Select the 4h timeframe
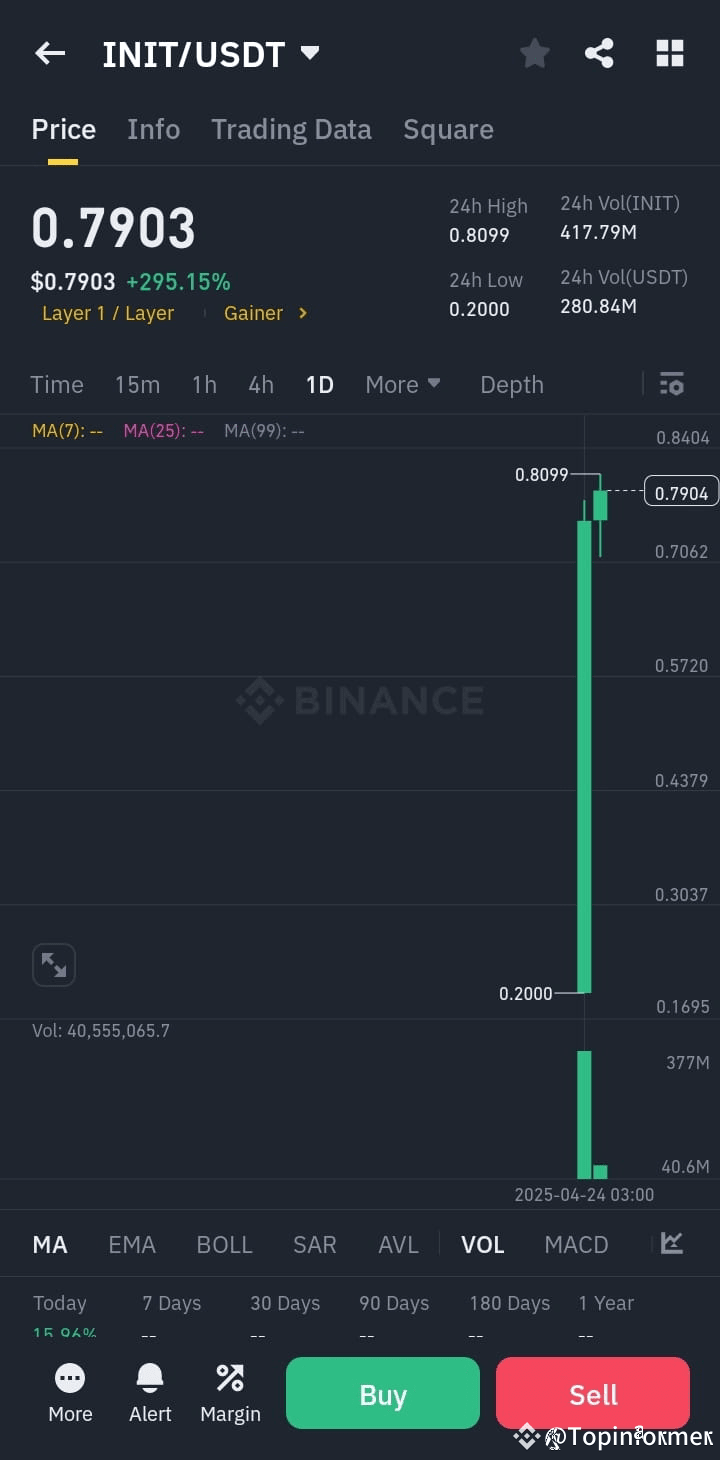720x1460 pixels. 261,384
